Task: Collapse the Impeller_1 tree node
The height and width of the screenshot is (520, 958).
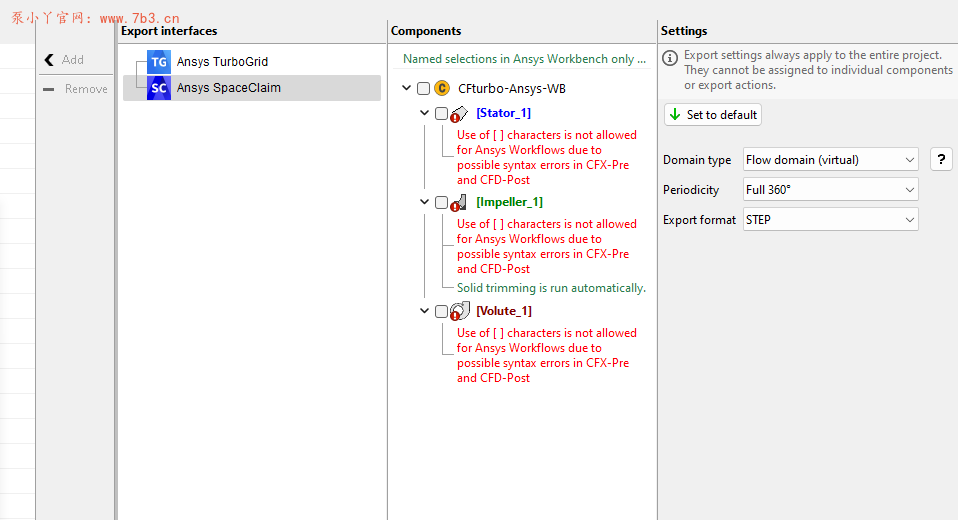Action: tap(425, 203)
